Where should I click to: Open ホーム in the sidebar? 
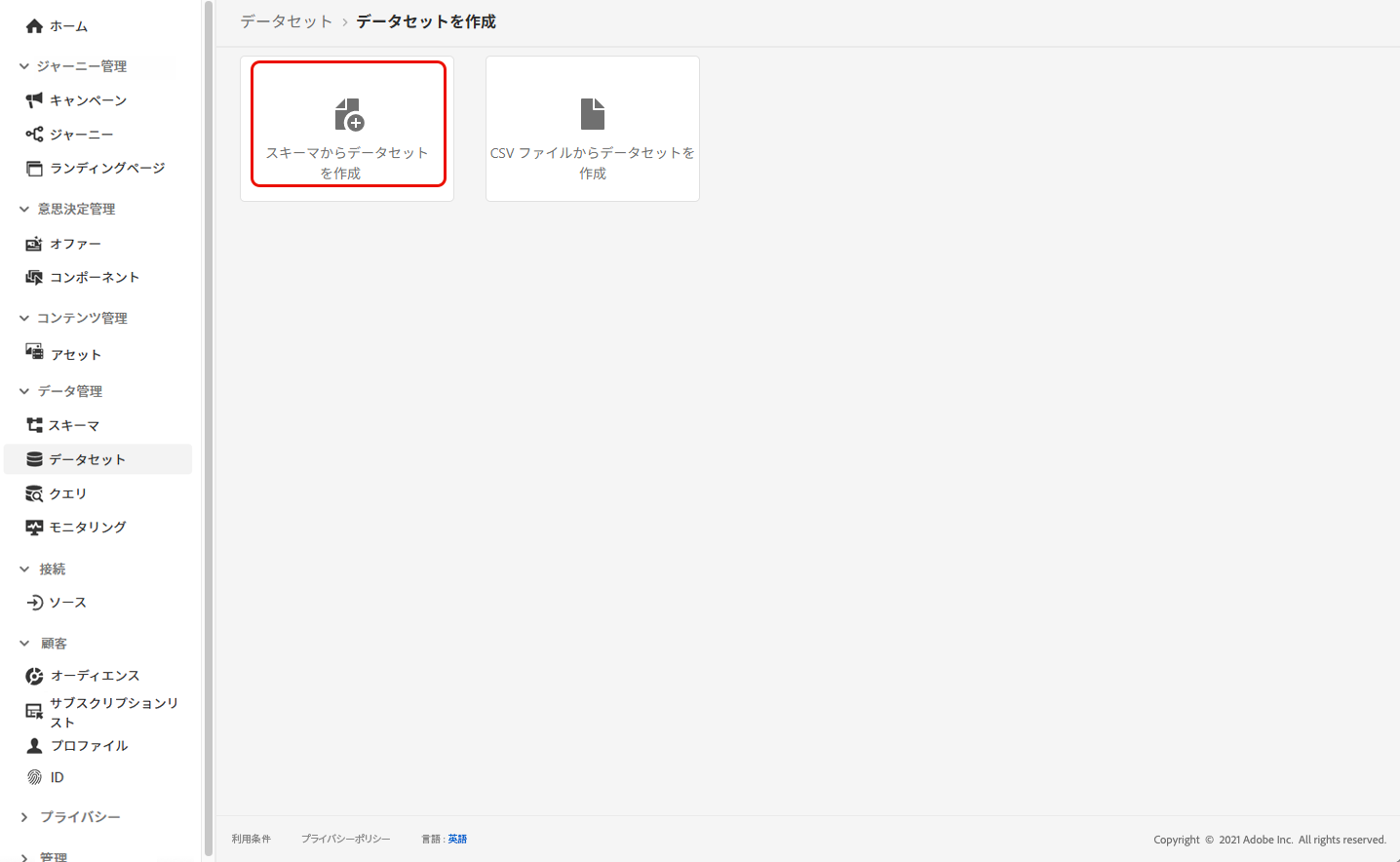tap(68, 26)
